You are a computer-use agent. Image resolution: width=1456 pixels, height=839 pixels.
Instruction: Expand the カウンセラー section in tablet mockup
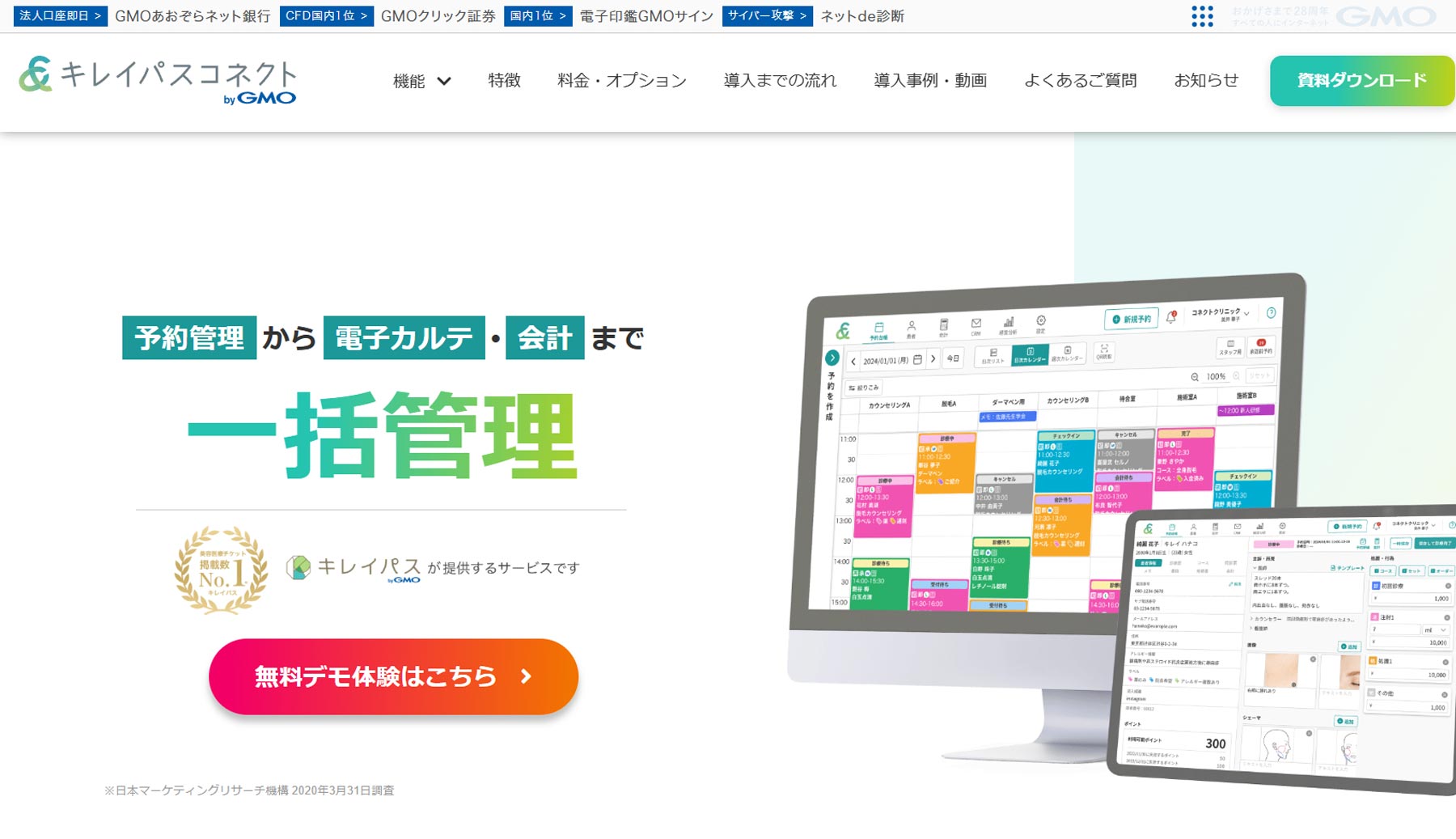1267,619
